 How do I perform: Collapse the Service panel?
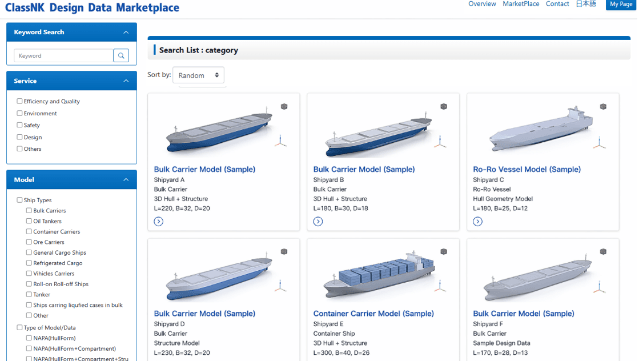click(x=126, y=81)
